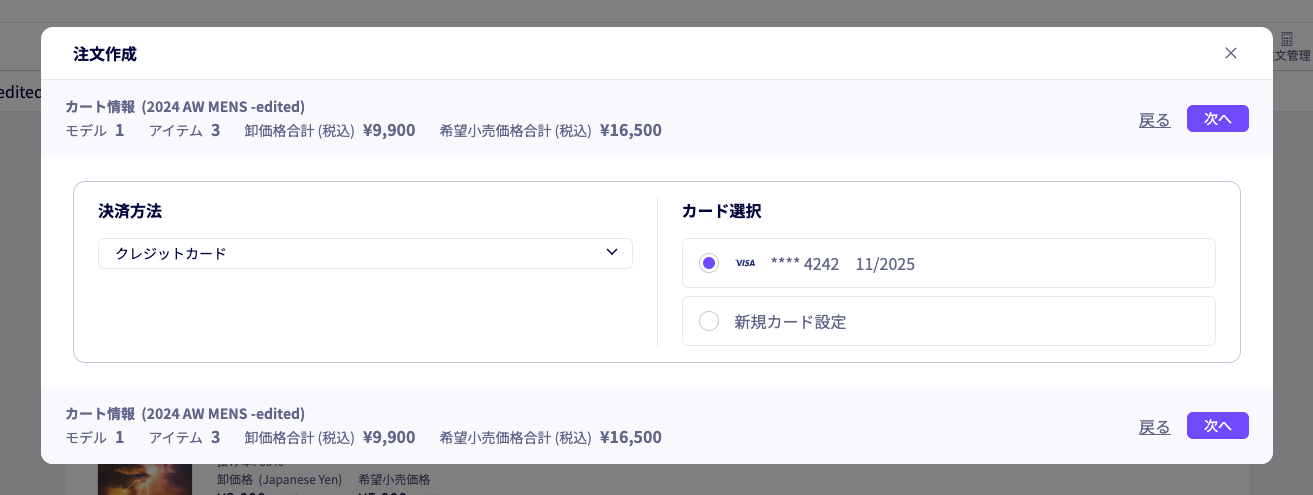Click the card expiry 11/2025 text

pos(885,264)
